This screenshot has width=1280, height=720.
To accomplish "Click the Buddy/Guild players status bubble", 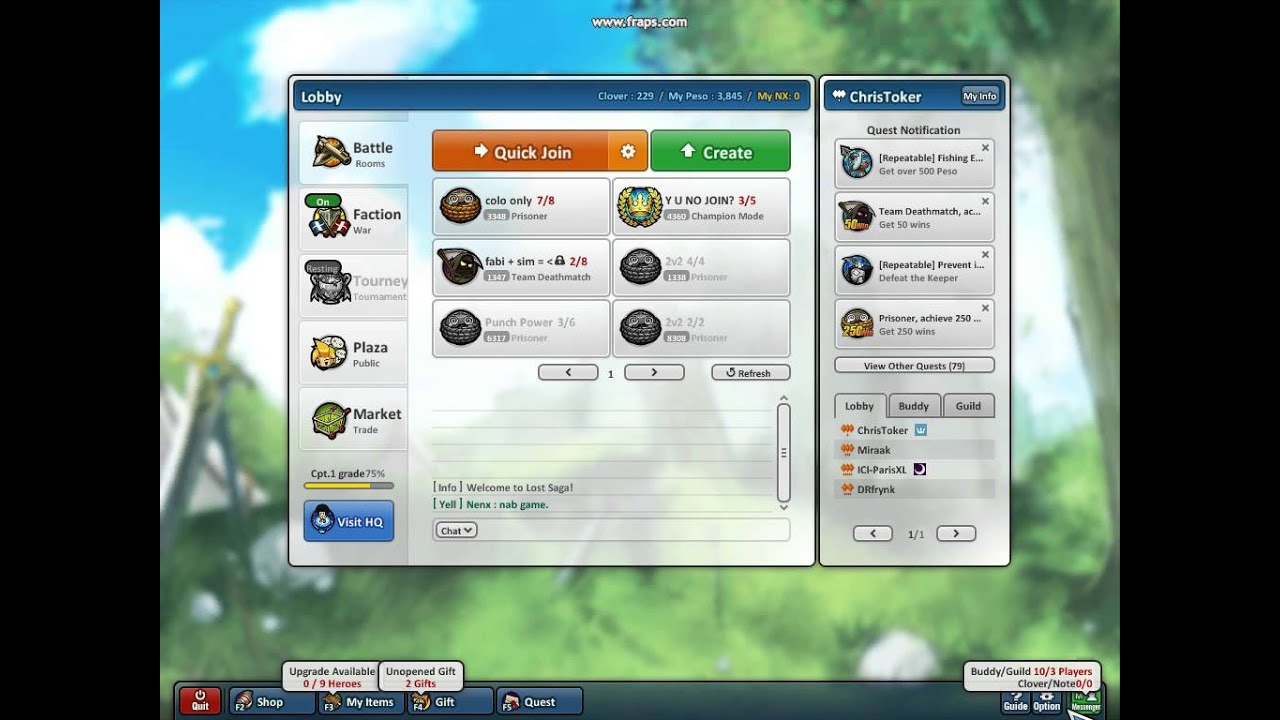I will pos(1031,677).
